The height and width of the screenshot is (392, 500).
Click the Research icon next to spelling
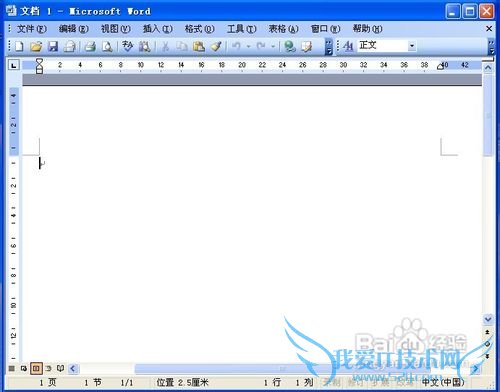point(145,46)
